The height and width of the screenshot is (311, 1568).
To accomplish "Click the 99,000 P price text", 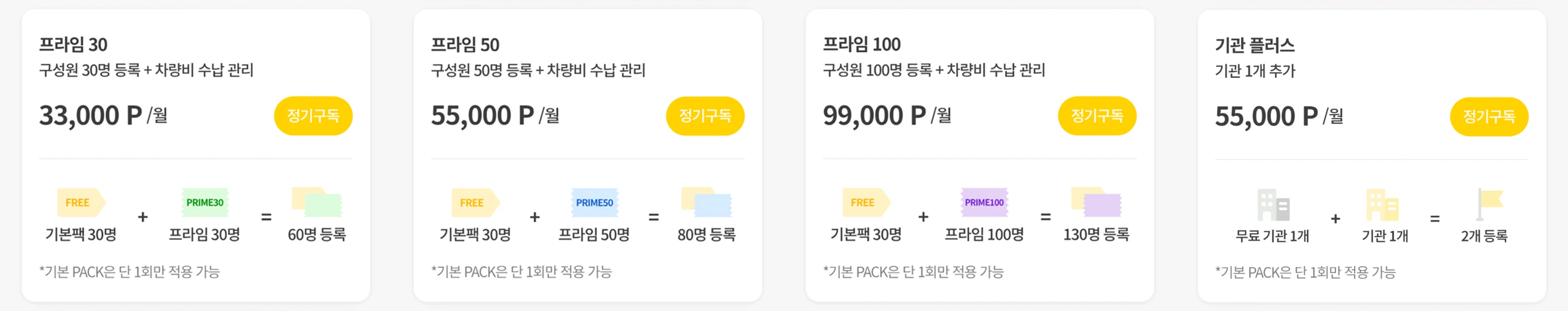I will [874, 116].
